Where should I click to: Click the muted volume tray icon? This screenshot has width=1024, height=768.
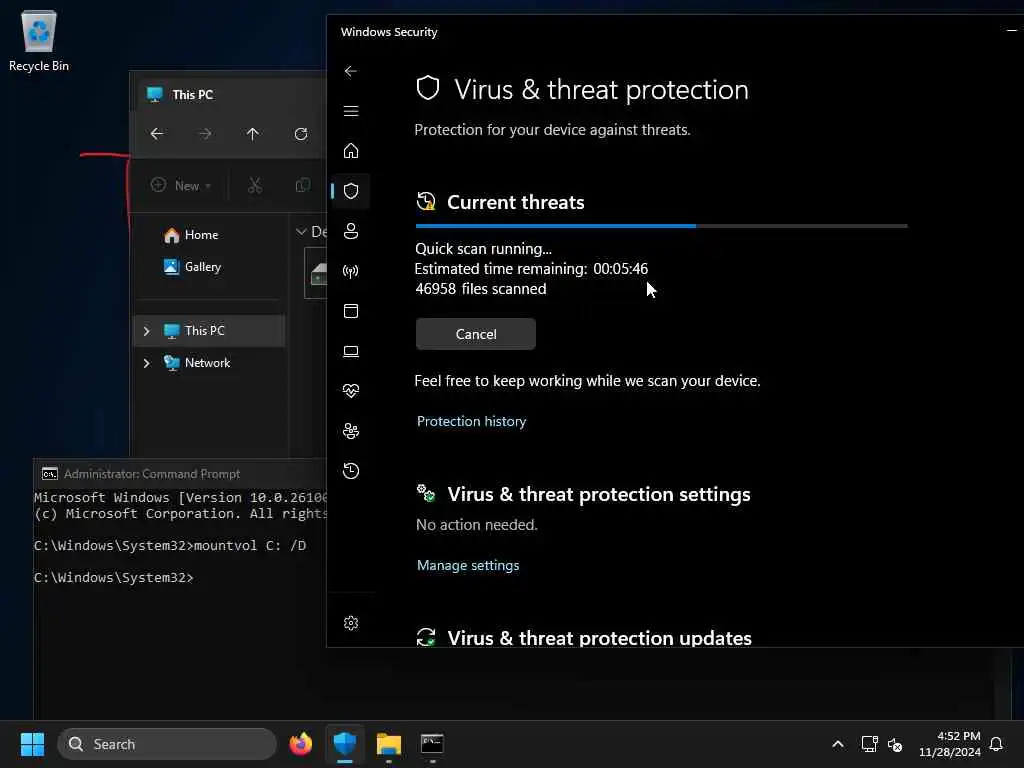click(895, 744)
